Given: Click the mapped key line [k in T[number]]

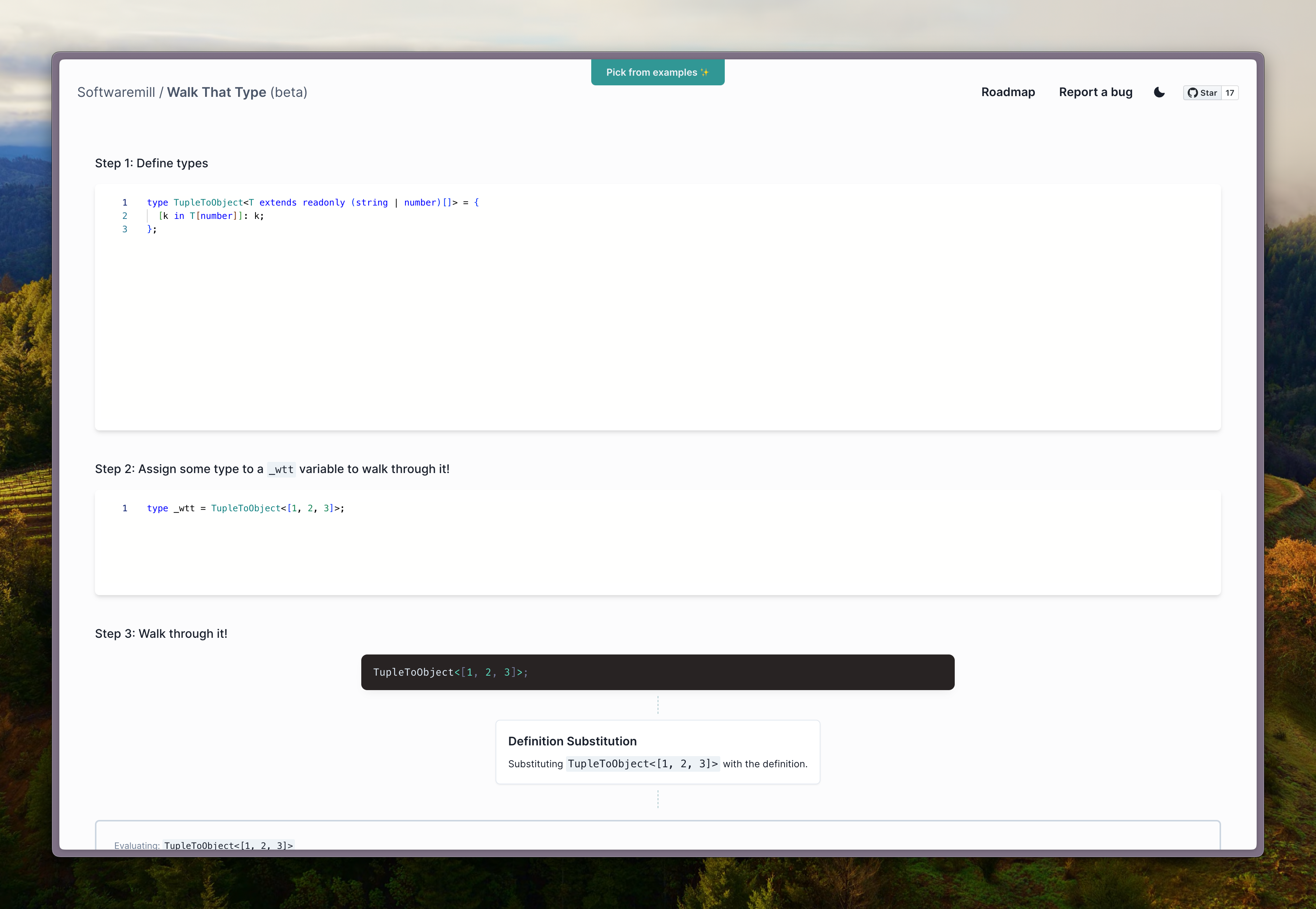Looking at the screenshot, I should click(211, 216).
